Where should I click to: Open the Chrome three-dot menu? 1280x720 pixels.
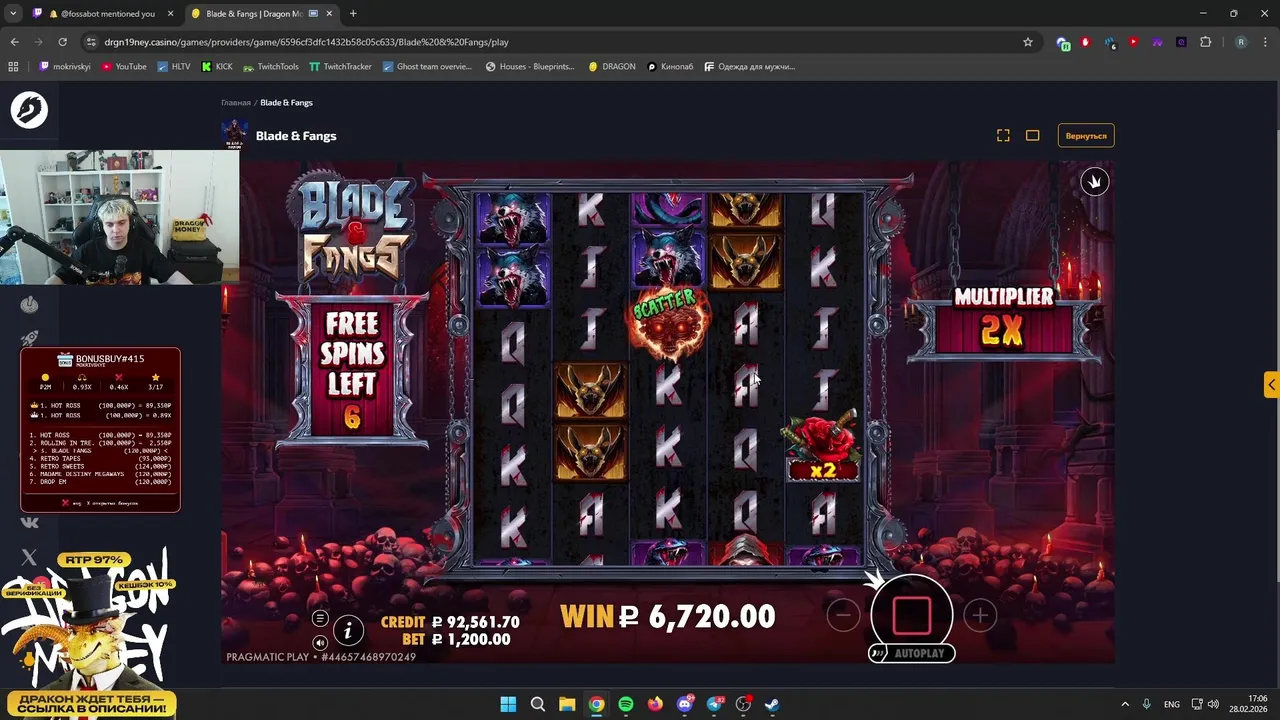pos(1265,42)
